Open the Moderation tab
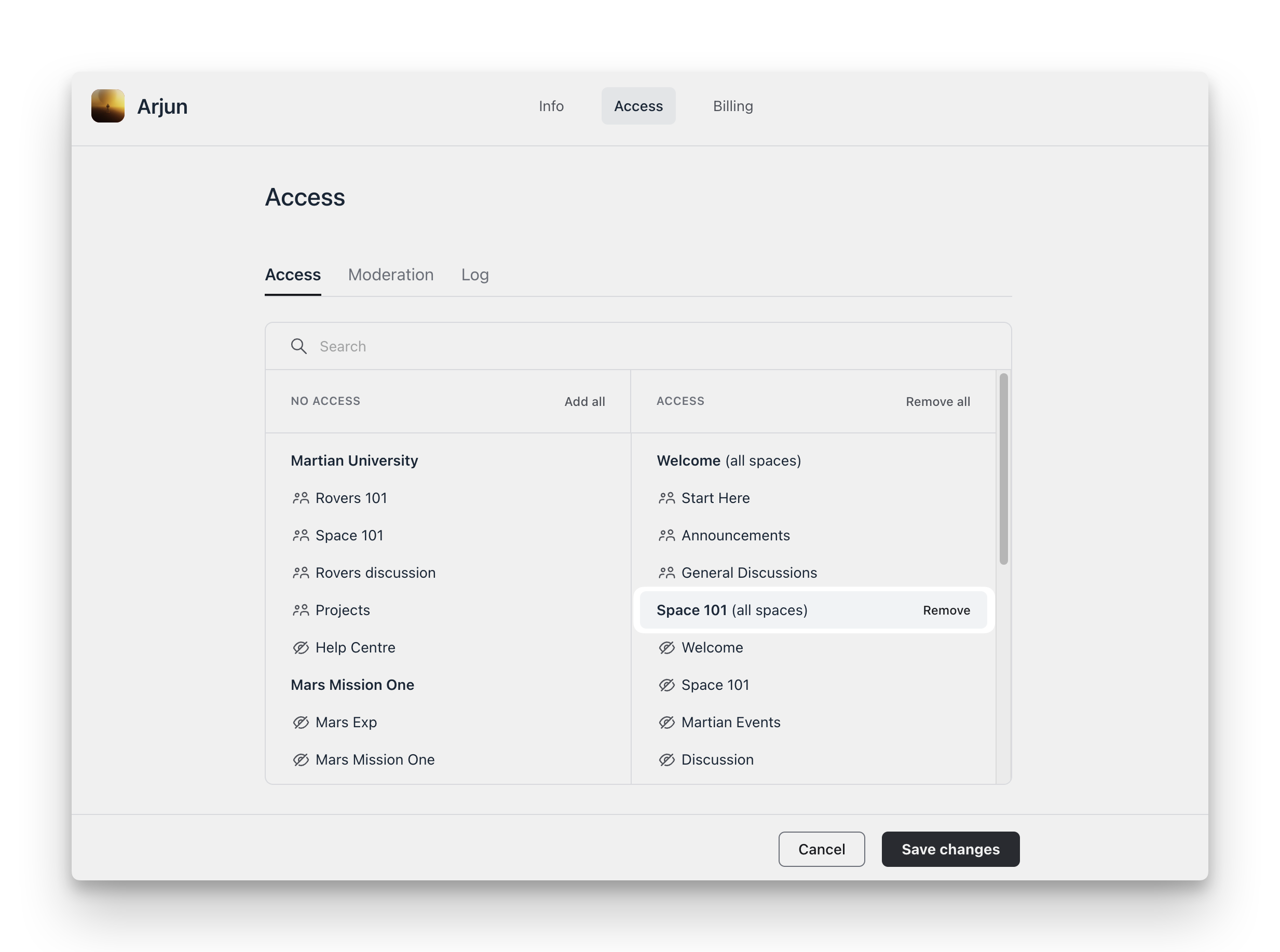 391,275
